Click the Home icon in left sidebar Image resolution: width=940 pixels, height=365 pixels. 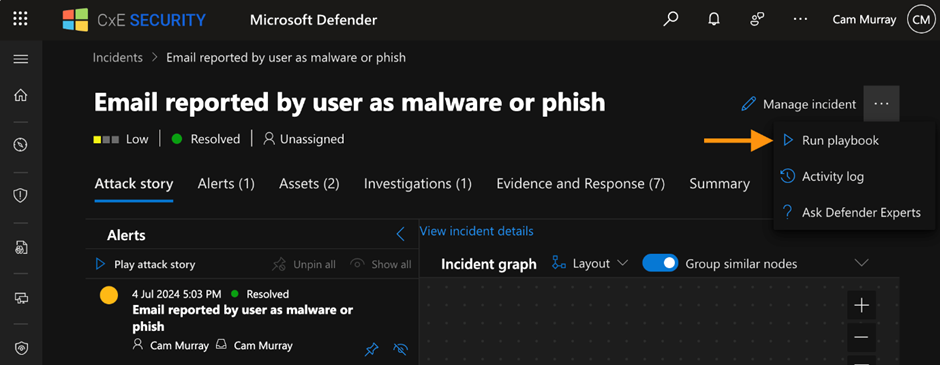(x=21, y=95)
